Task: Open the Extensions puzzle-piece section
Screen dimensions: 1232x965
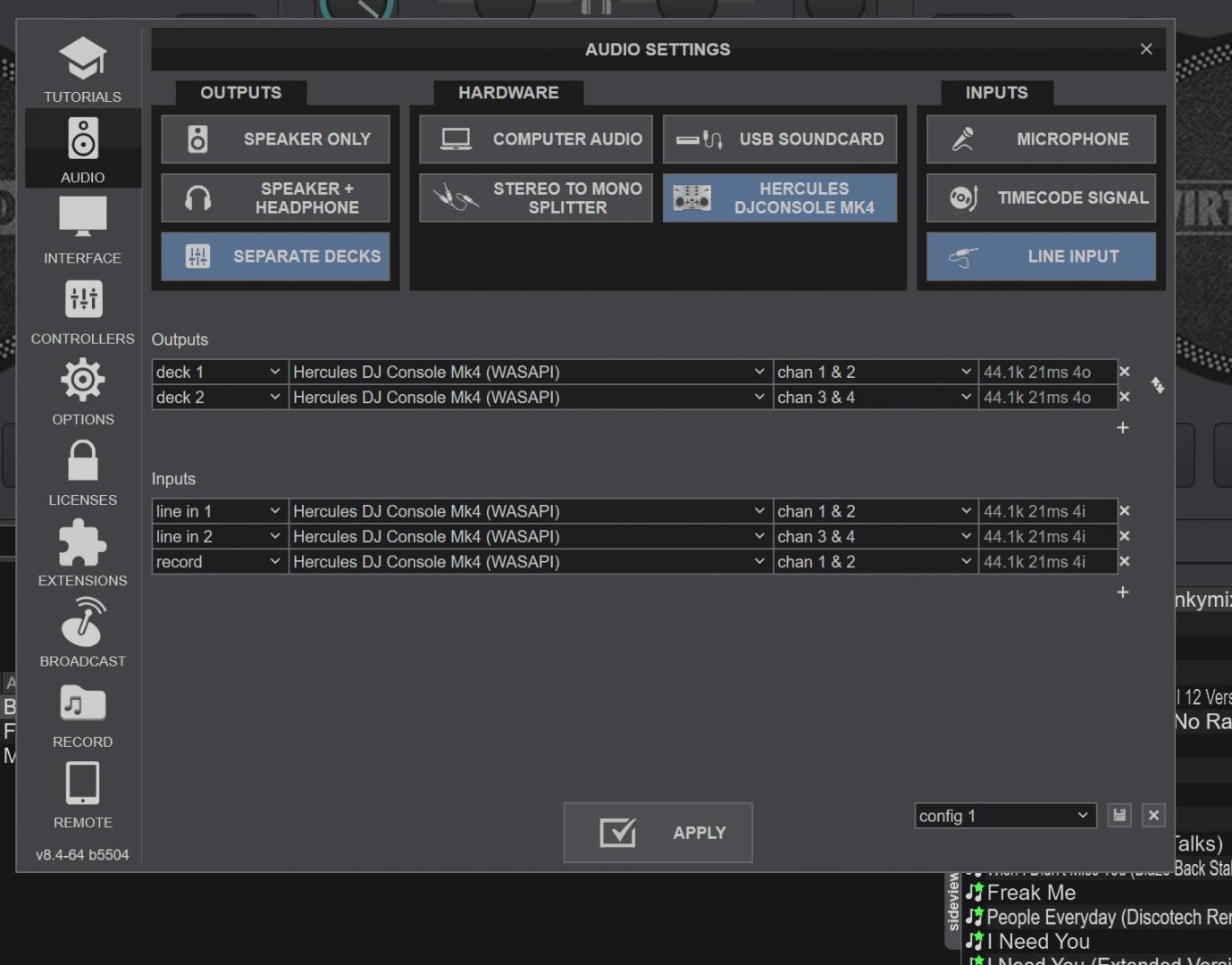Action: [x=82, y=553]
